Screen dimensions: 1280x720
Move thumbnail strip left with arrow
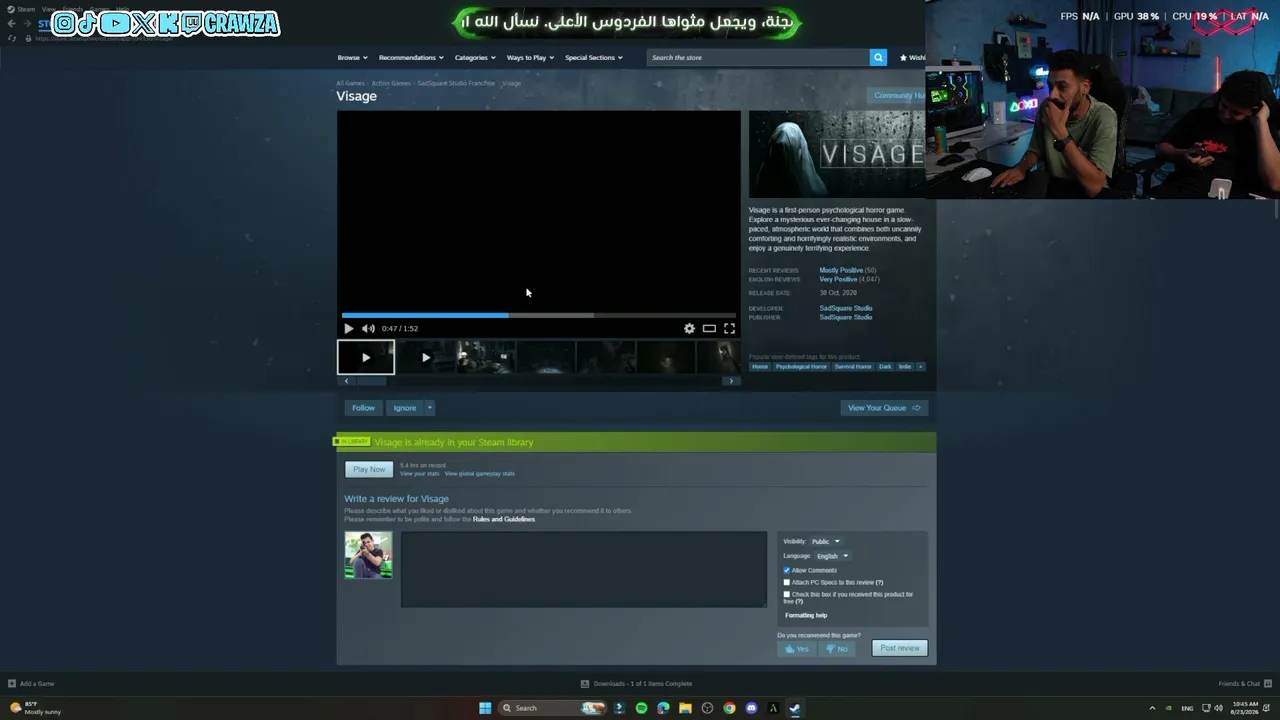346,381
